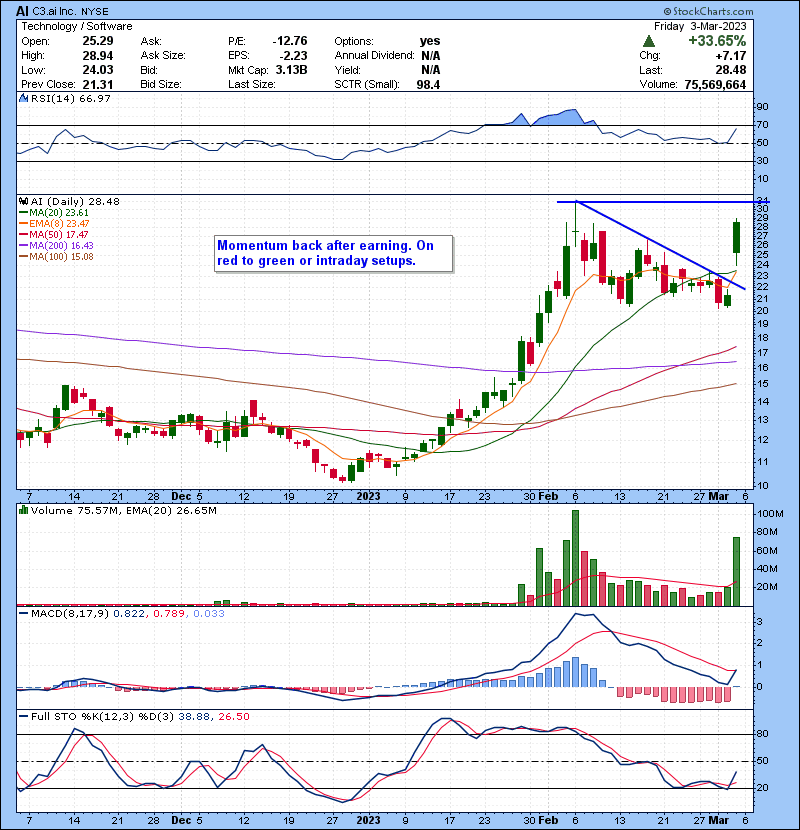Click the candlestick icon beside AI (Daily)
This screenshot has width=800, height=830.
(23, 201)
